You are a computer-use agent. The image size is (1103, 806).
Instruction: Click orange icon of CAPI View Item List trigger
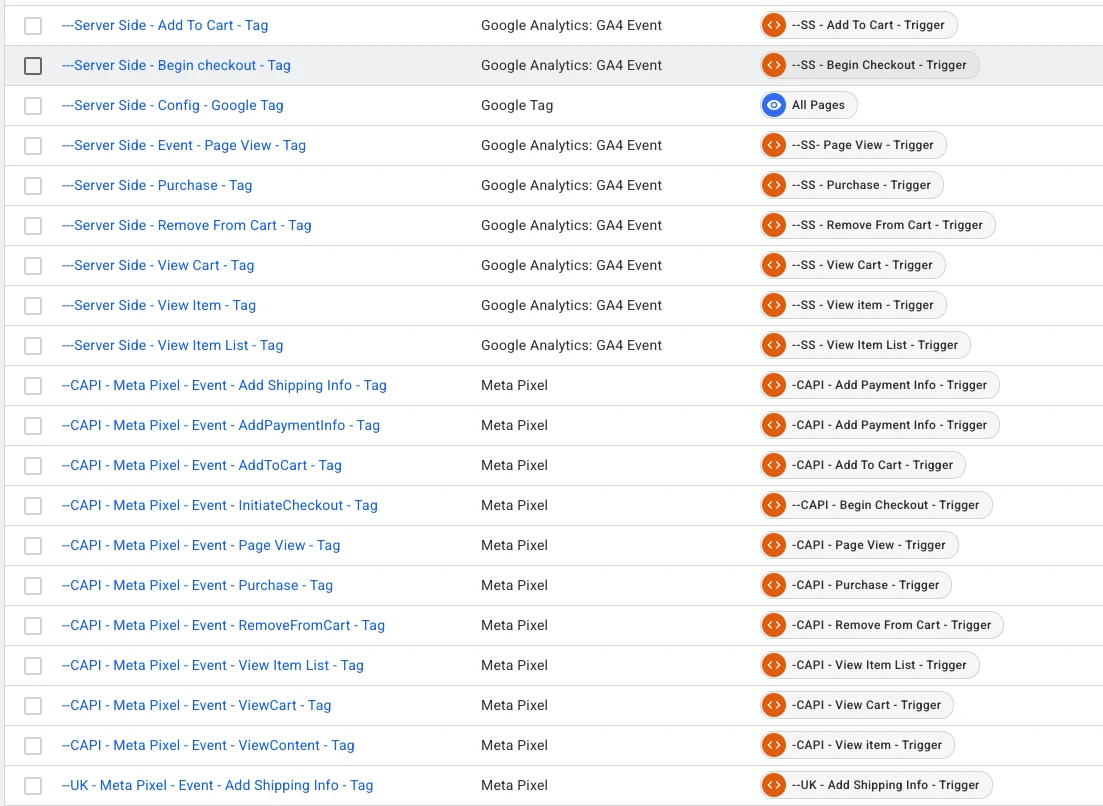coord(774,665)
